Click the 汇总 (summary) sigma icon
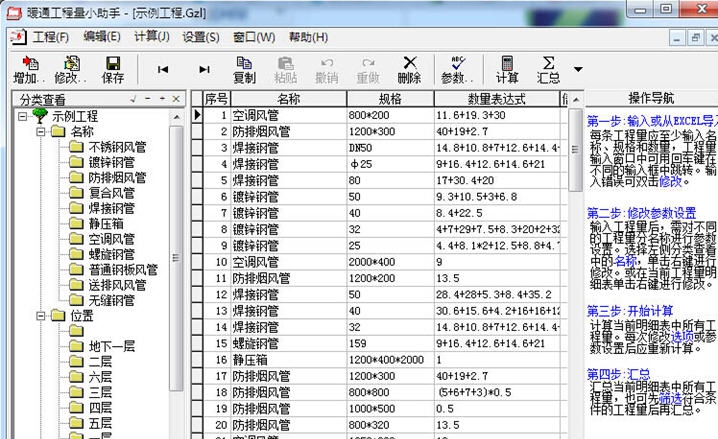This screenshot has width=718, height=439. [548, 70]
